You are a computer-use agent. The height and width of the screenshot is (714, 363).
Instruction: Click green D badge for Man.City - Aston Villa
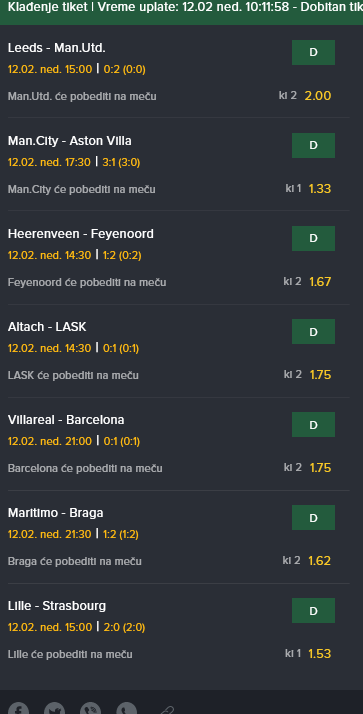[x=313, y=145]
